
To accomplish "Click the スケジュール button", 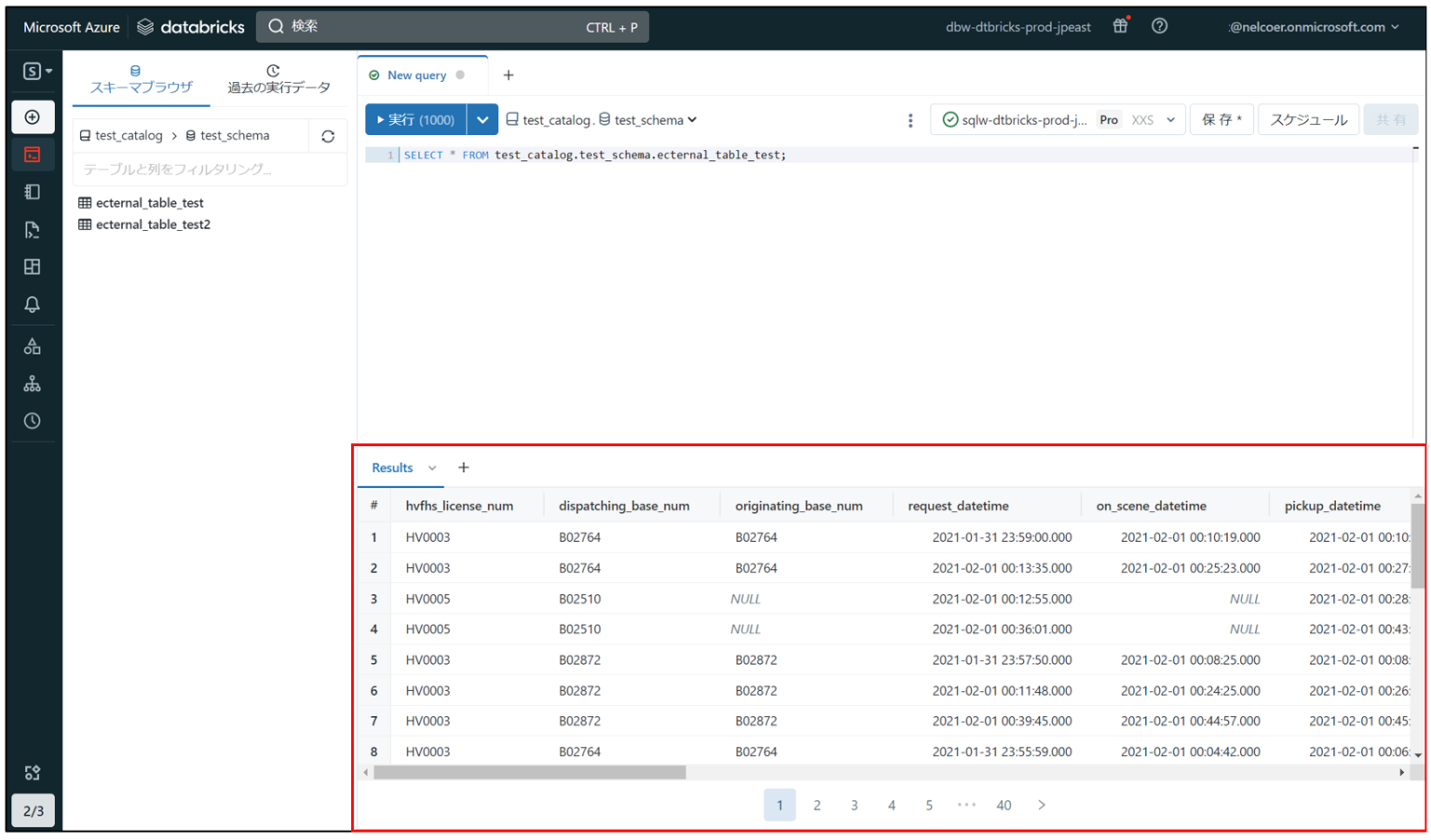I will 1308,119.
